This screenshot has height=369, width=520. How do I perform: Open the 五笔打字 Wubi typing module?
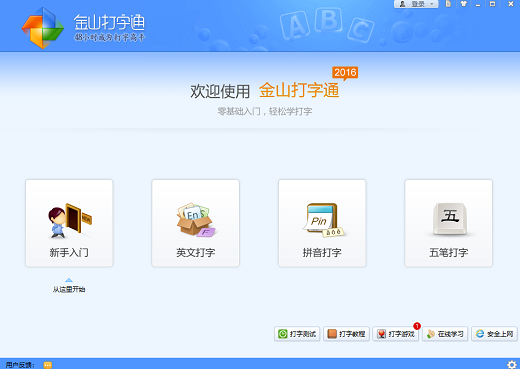click(448, 223)
